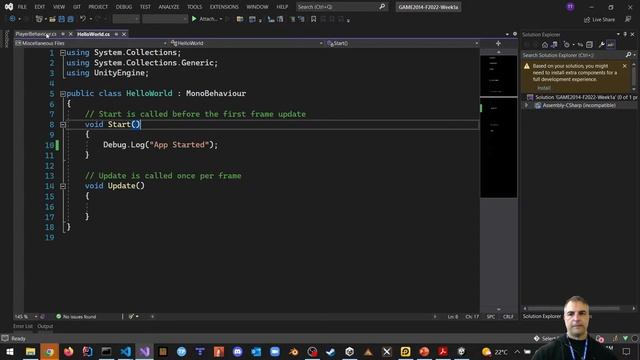Screen dimensions: 640x360
Task: Click the No issues found indicator
Action: click(x=76, y=317)
